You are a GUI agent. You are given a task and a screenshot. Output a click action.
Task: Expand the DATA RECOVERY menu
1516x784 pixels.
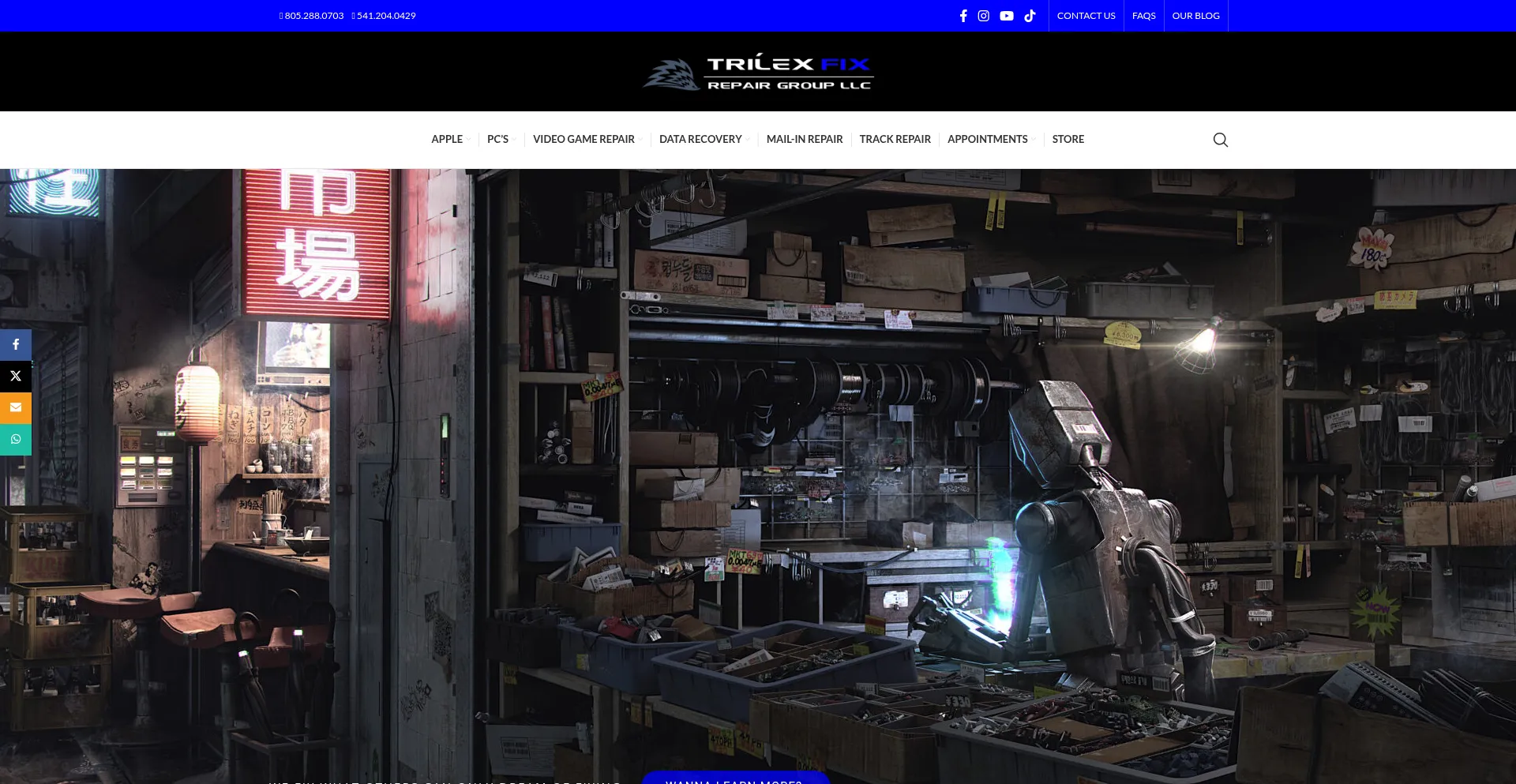pos(700,139)
